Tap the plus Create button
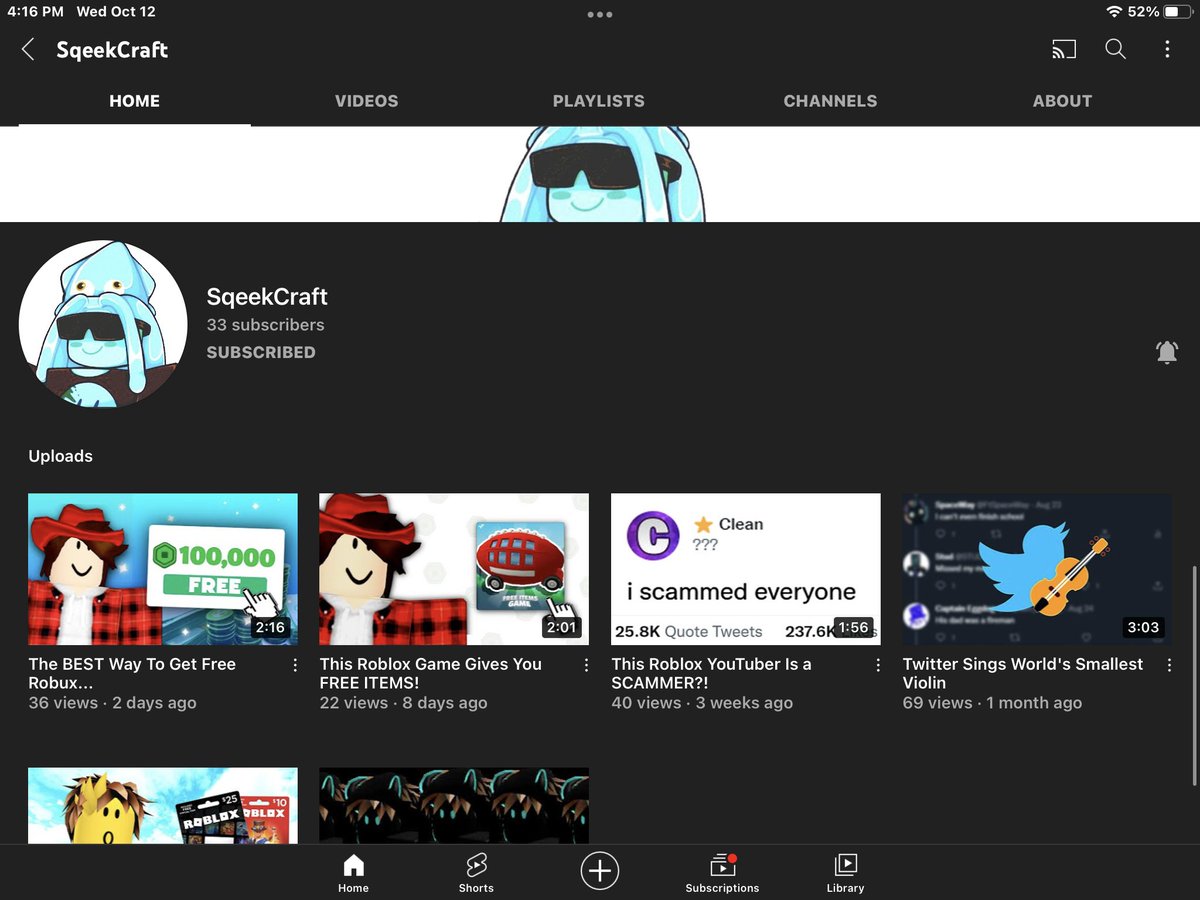Viewport: 1200px width, 900px height. pos(600,871)
